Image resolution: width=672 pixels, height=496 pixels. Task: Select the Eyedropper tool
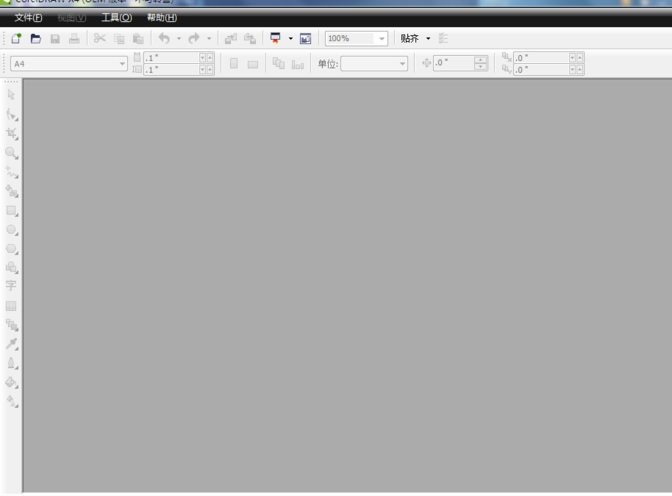click(12, 344)
